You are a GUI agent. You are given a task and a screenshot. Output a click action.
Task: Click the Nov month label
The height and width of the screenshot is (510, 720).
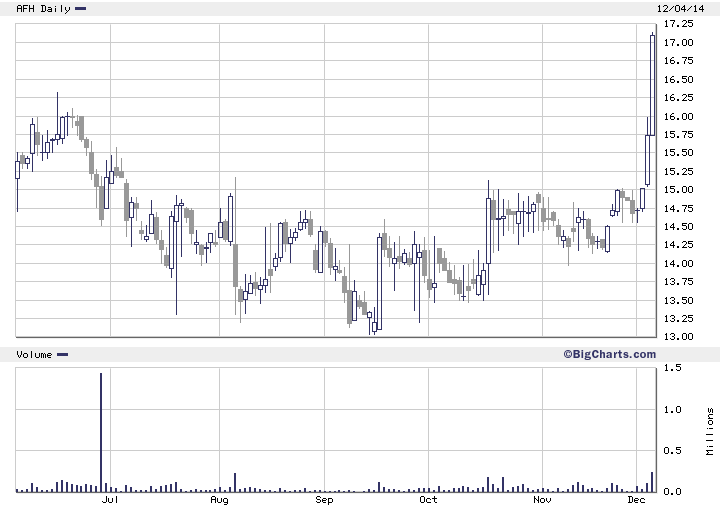(542, 499)
